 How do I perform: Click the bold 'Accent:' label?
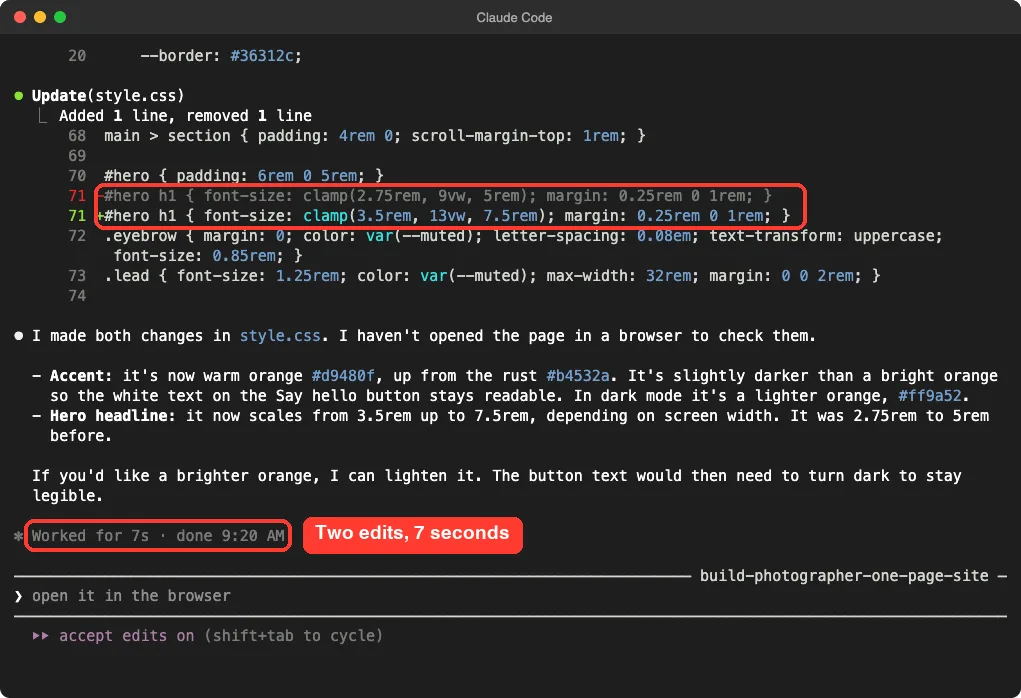(81, 376)
